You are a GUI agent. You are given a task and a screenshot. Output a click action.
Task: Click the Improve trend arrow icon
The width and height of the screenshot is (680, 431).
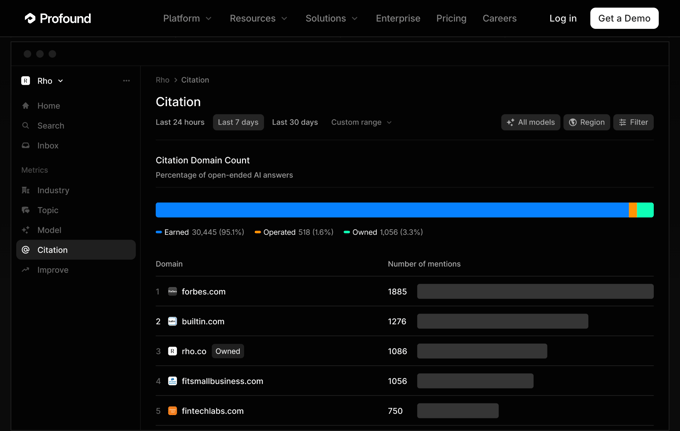(x=26, y=270)
